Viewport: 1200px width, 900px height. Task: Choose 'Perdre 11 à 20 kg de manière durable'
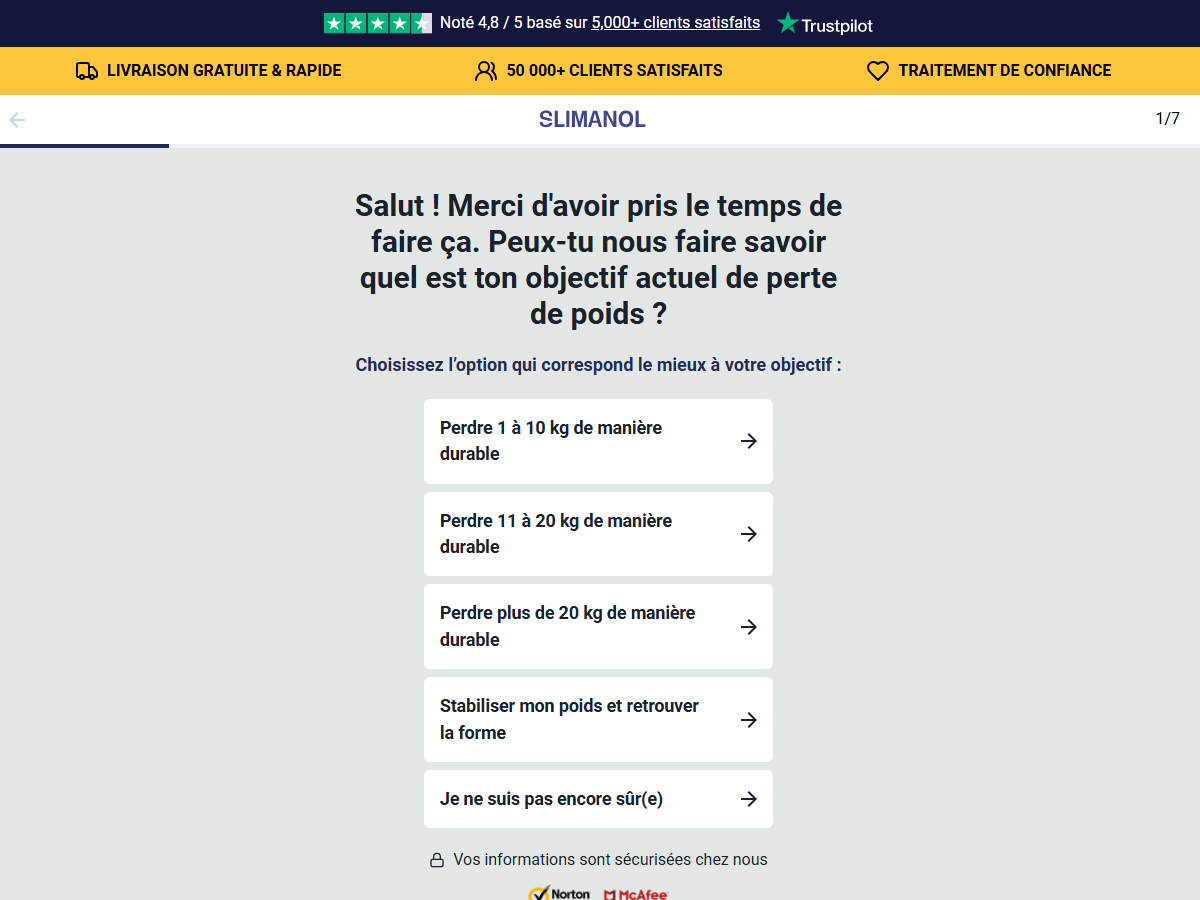598,534
